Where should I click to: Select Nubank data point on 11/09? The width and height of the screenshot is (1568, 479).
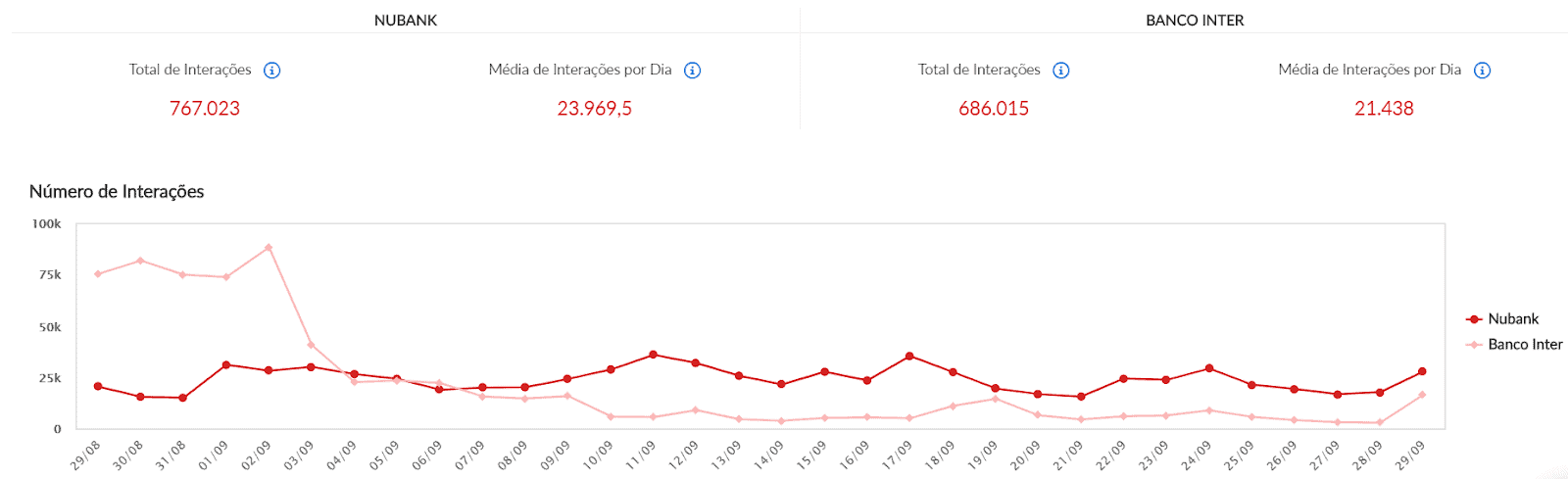(x=653, y=355)
